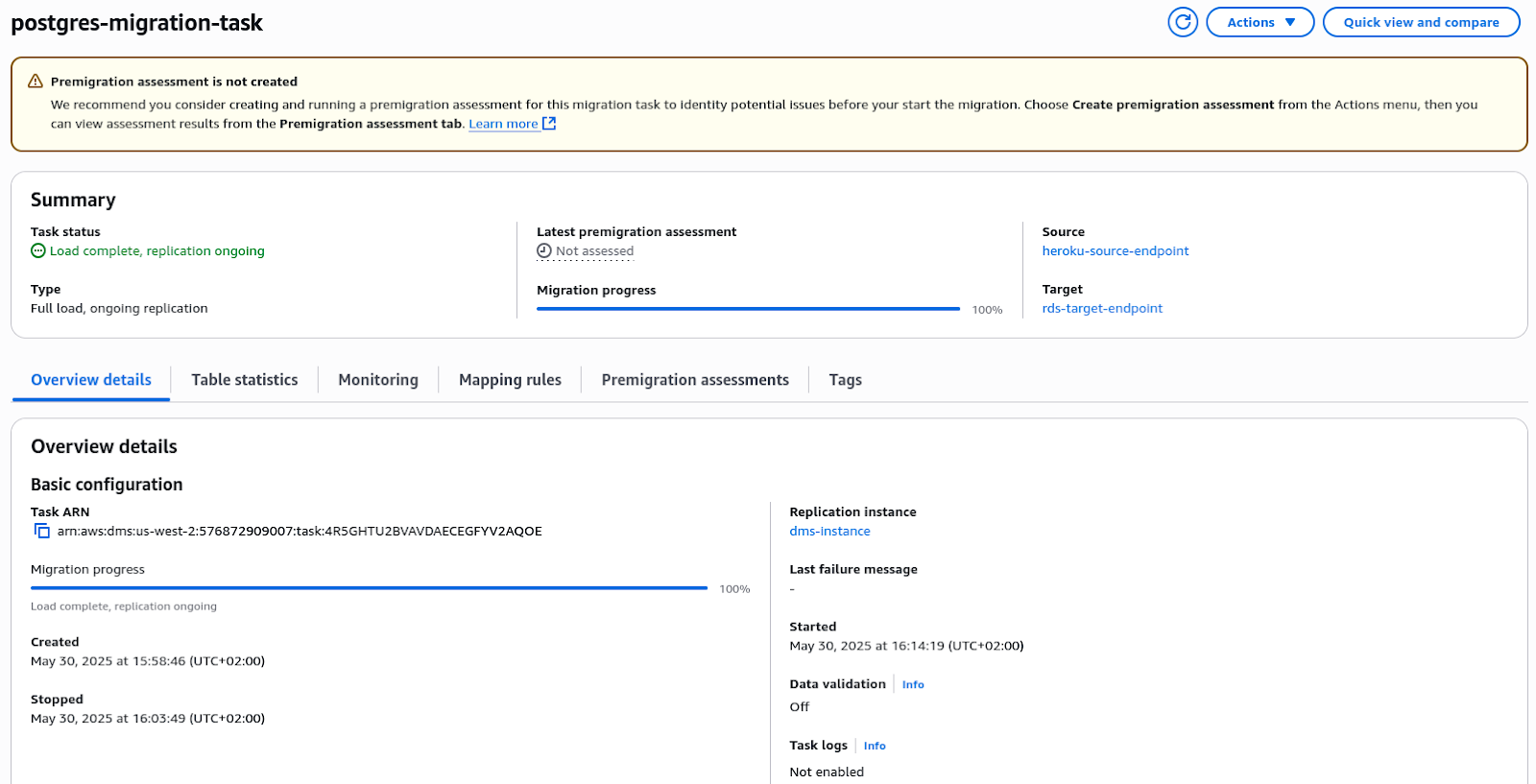The height and width of the screenshot is (784, 1536).
Task: Open the Actions dropdown menu
Action: coord(1260,22)
